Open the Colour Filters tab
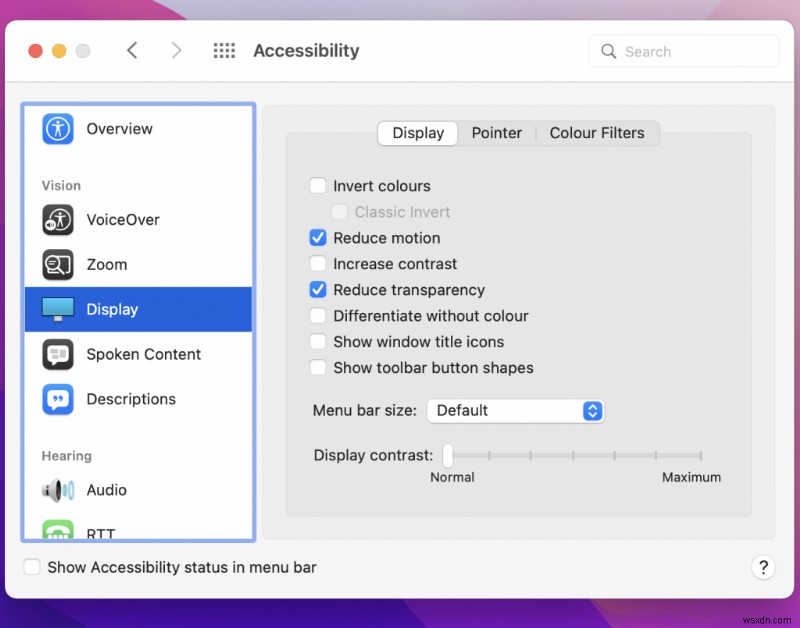The width and height of the screenshot is (800, 628). tap(597, 133)
